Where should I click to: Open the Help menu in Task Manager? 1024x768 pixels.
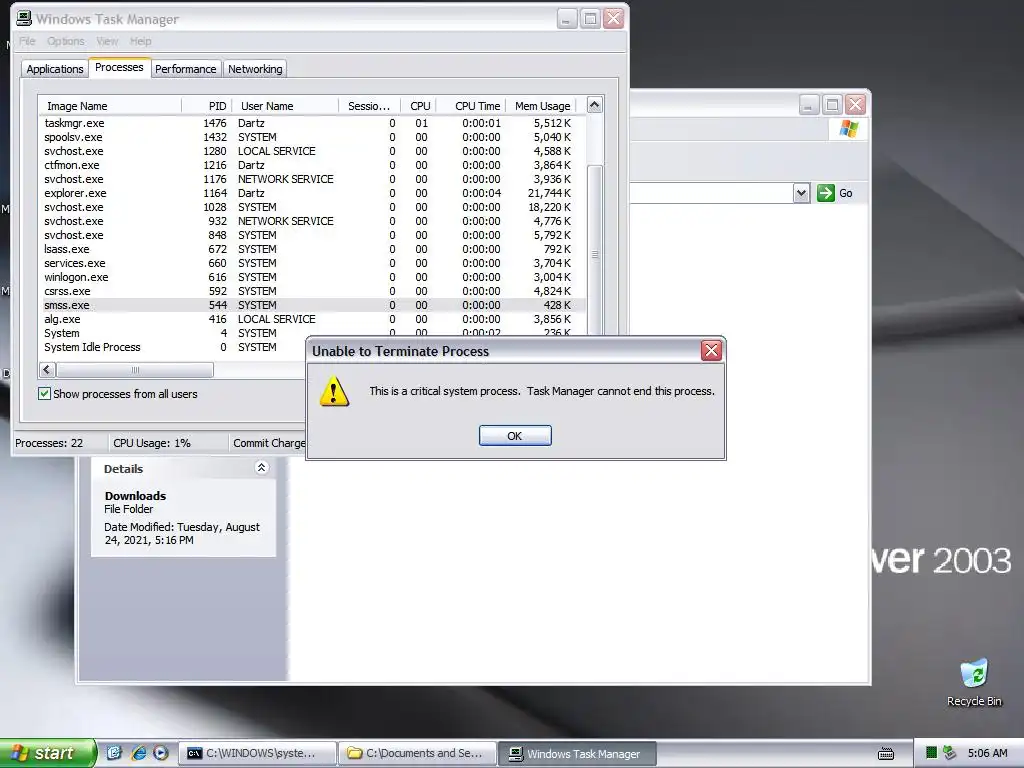point(140,41)
